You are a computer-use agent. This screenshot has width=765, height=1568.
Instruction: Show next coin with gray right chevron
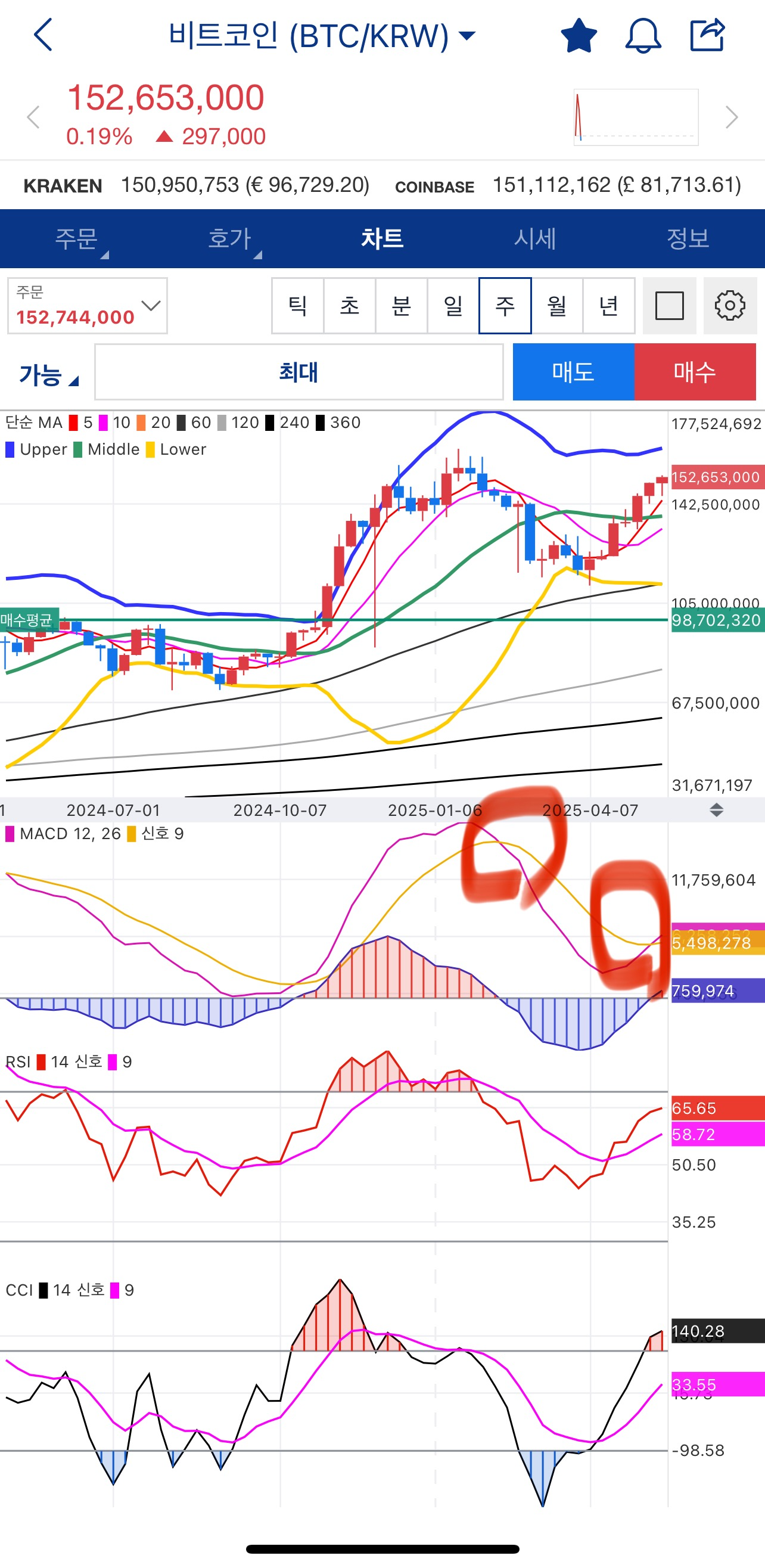pos(732,117)
